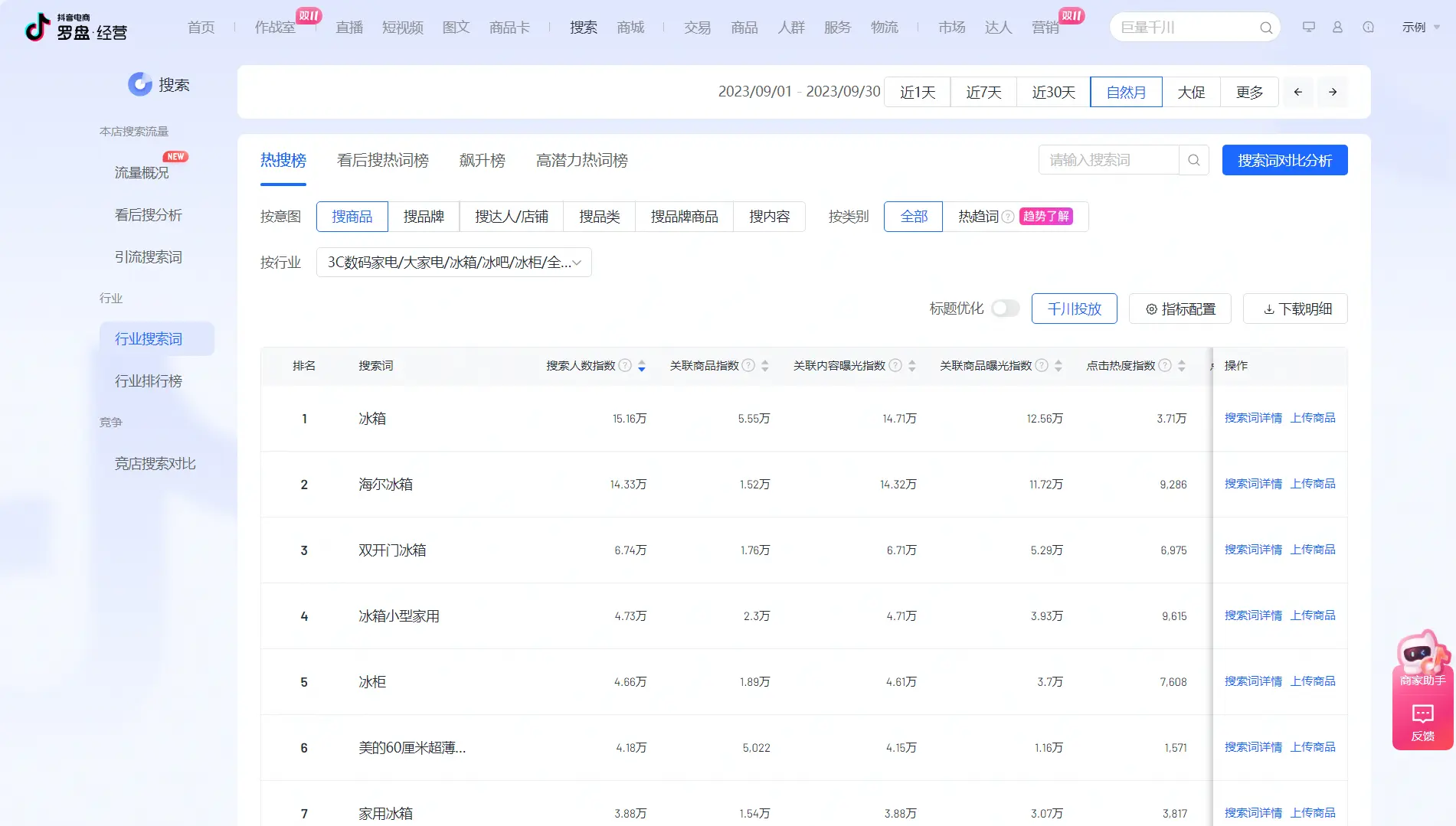Click the 请输入搜索词 input field
The image size is (1456, 826).
pos(1108,160)
